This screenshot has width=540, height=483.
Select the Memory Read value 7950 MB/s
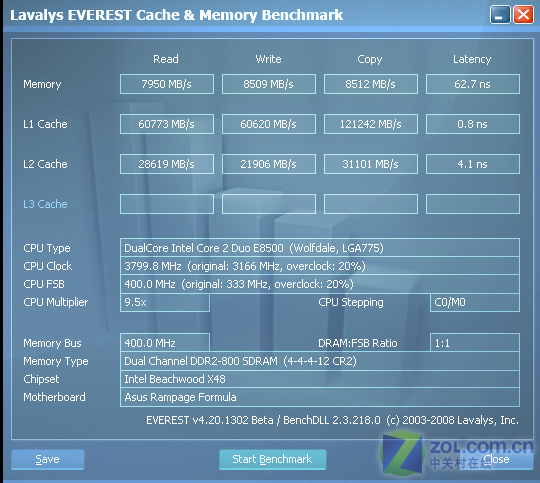167,84
